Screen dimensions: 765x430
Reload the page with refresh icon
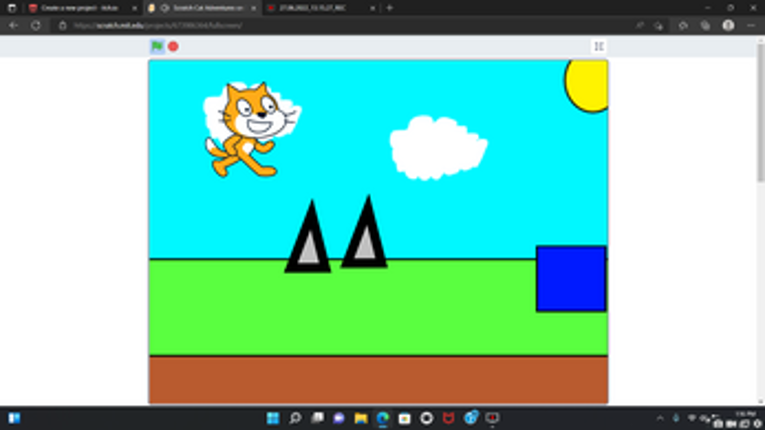[36, 25]
